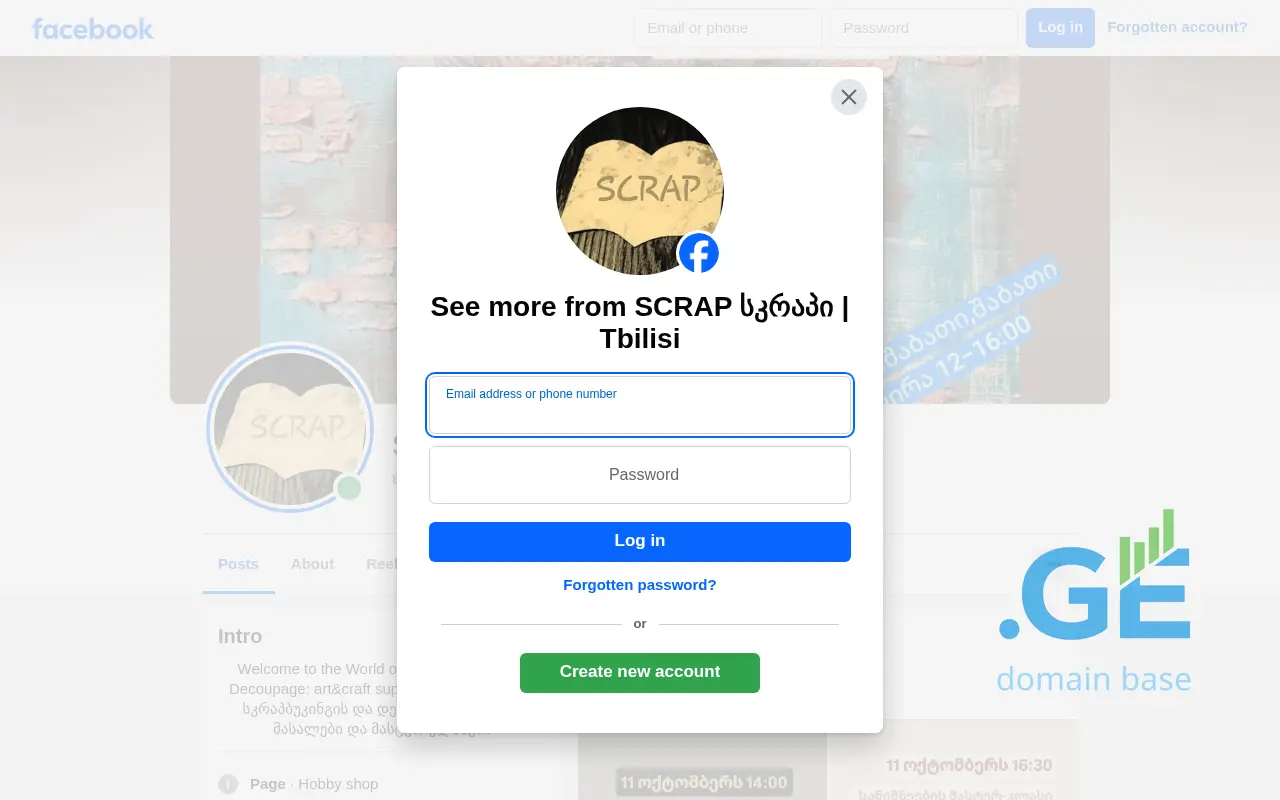Image resolution: width=1280 pixels, height=800 pixels.
Task: Focus the Email address or phone number field
Action: tap(640, 405)
